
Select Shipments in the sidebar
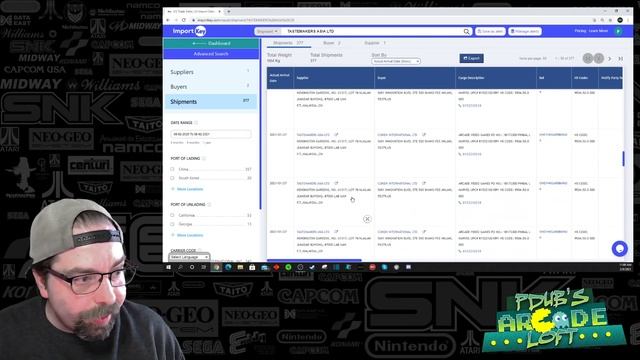[x=211, y=102]
